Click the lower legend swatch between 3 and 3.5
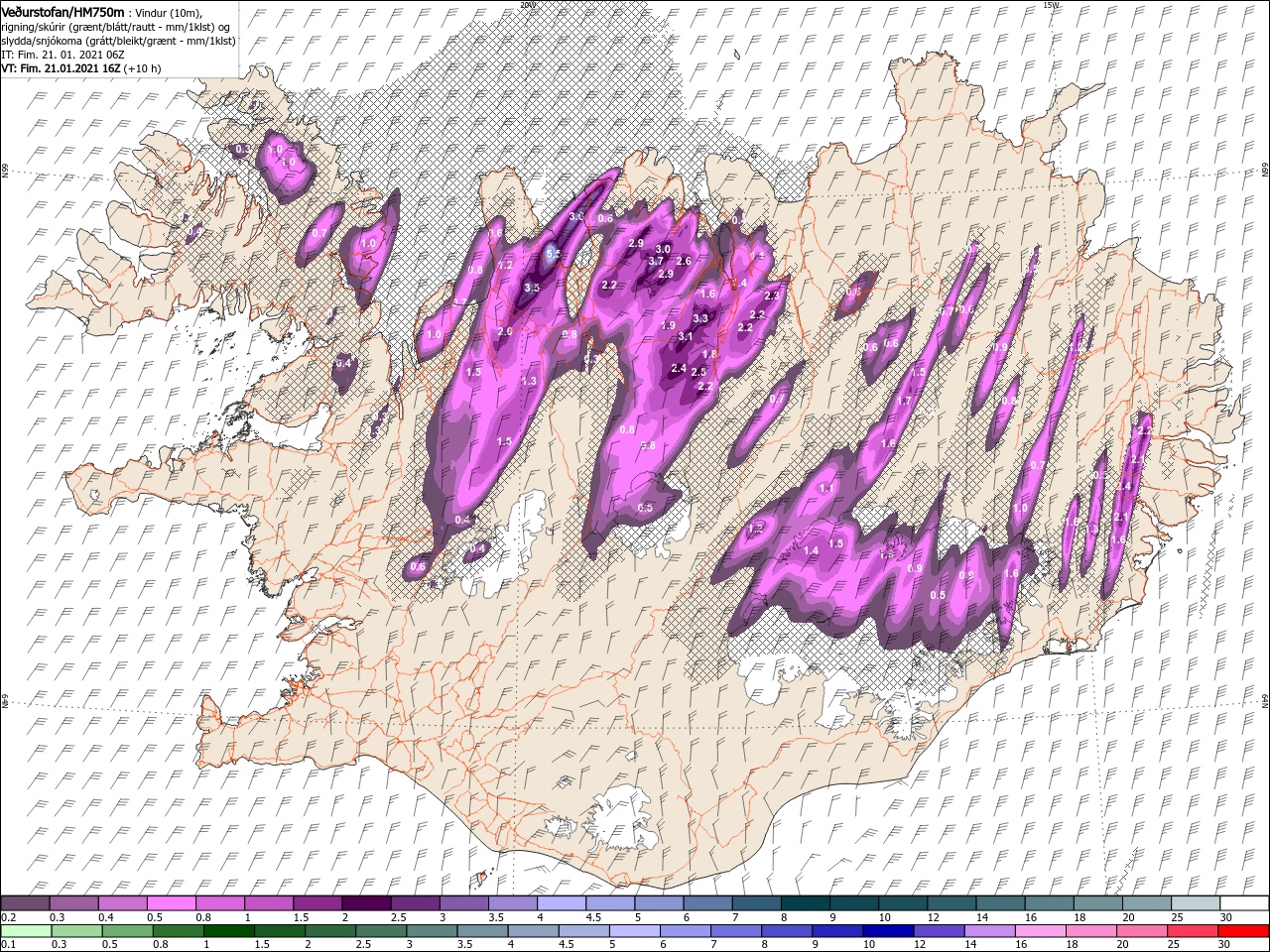 [432, 931]
